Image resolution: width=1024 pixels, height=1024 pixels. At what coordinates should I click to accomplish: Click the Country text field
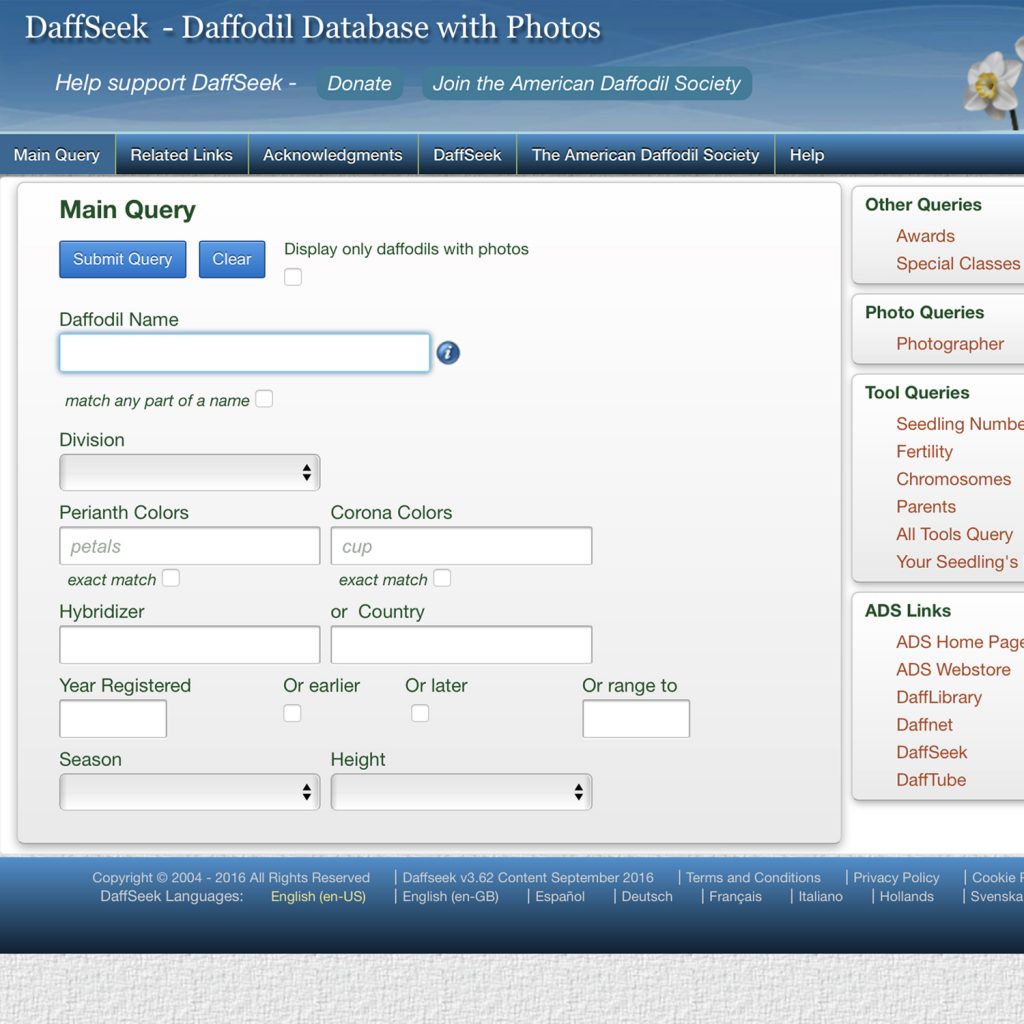point(461,645)
